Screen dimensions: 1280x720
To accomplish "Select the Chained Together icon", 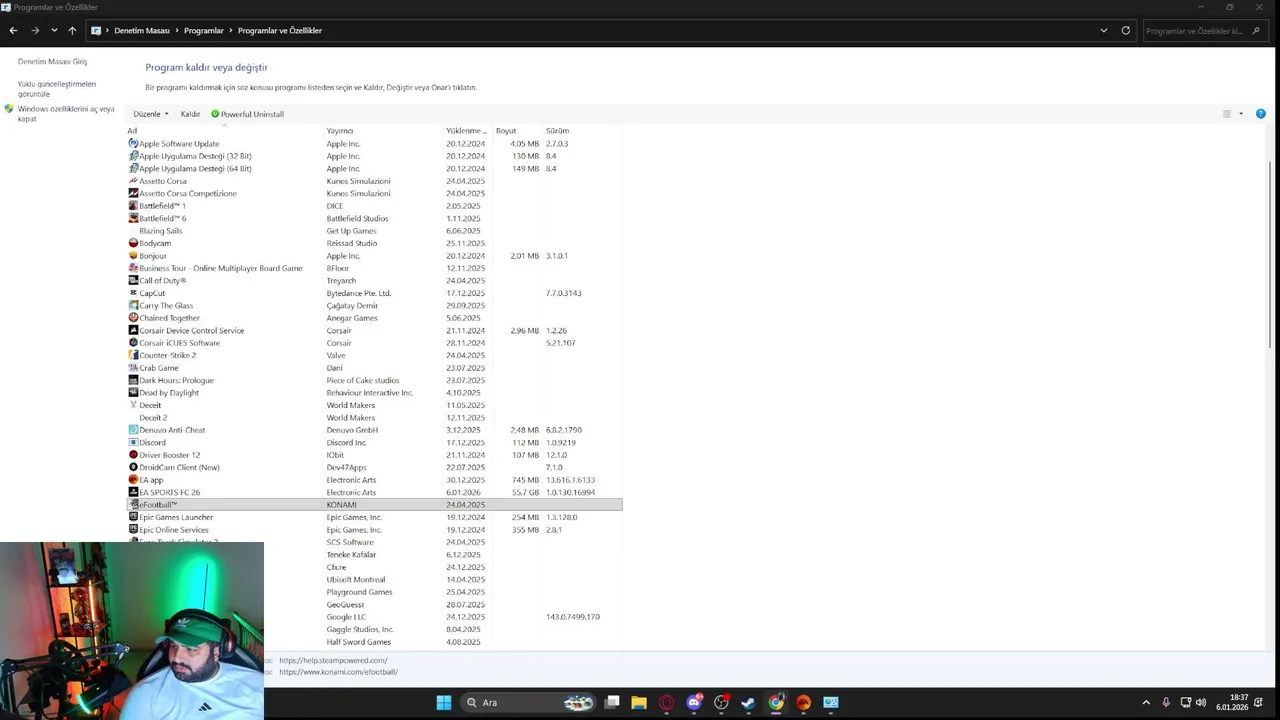I will click(133, 318).
